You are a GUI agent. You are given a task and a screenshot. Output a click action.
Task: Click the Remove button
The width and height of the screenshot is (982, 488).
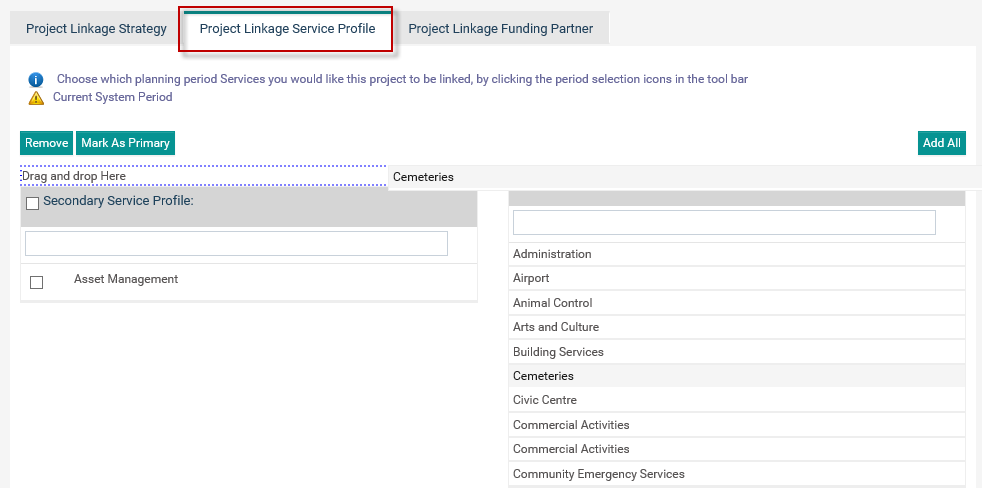pos(46,143)
